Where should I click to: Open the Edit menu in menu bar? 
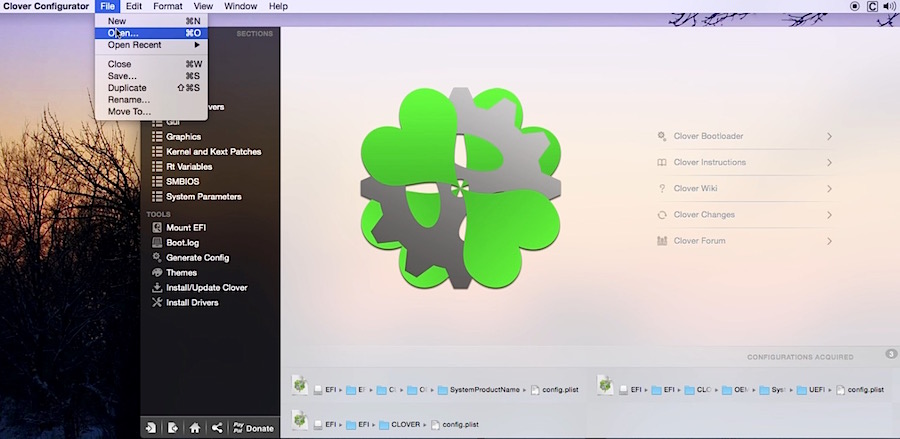134,6
